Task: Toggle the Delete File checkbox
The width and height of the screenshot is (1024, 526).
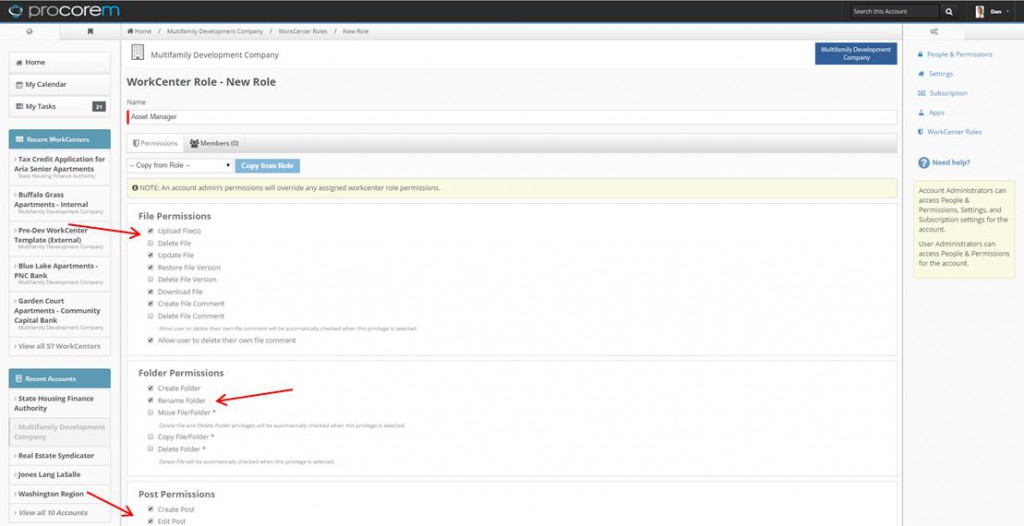Action: tap(151, 243)
